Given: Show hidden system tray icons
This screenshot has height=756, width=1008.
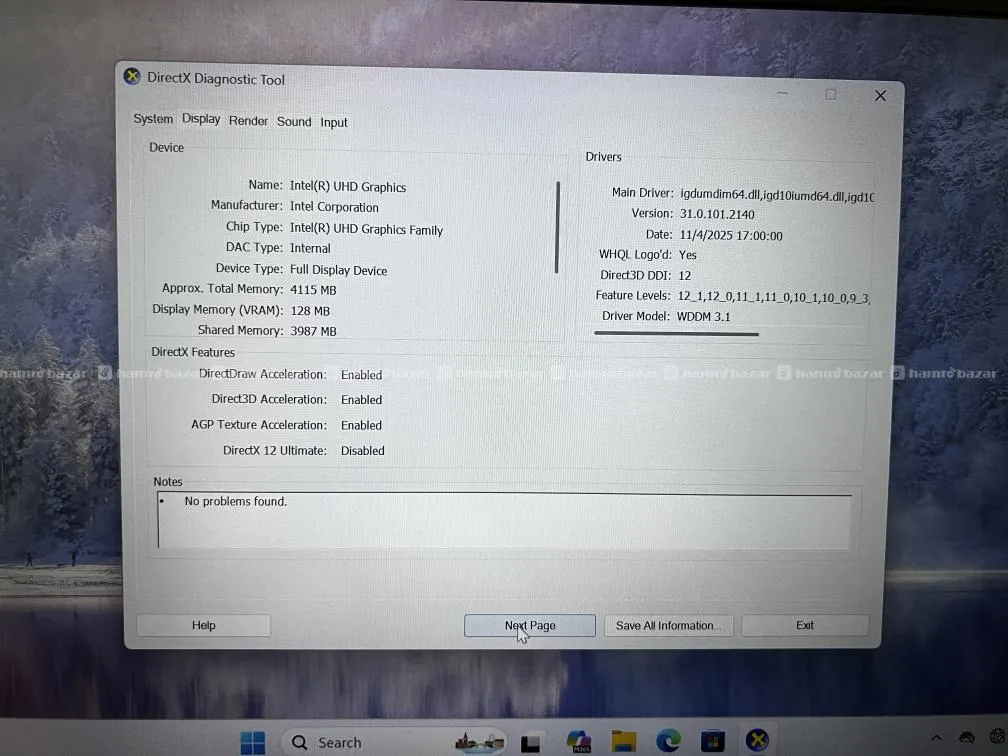Looking at the screenshot, I should tap(936, 738).
